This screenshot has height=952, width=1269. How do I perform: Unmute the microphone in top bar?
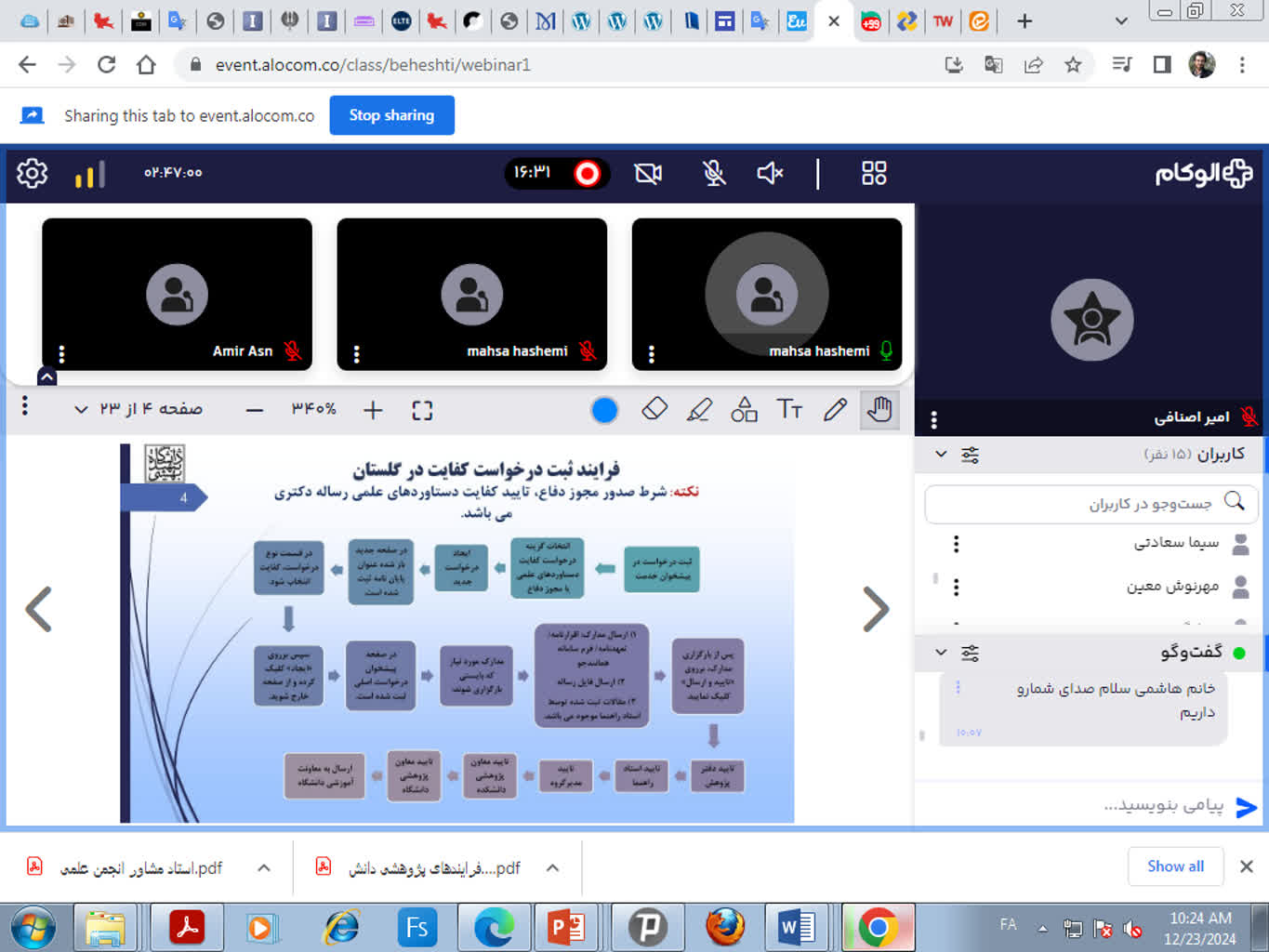713,173
